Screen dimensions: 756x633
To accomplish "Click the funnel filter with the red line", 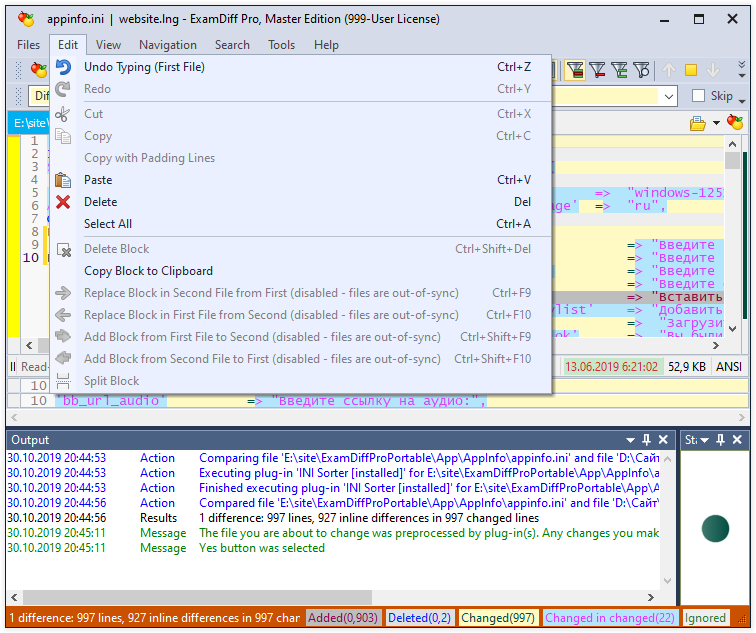I will tap(597, 70).
